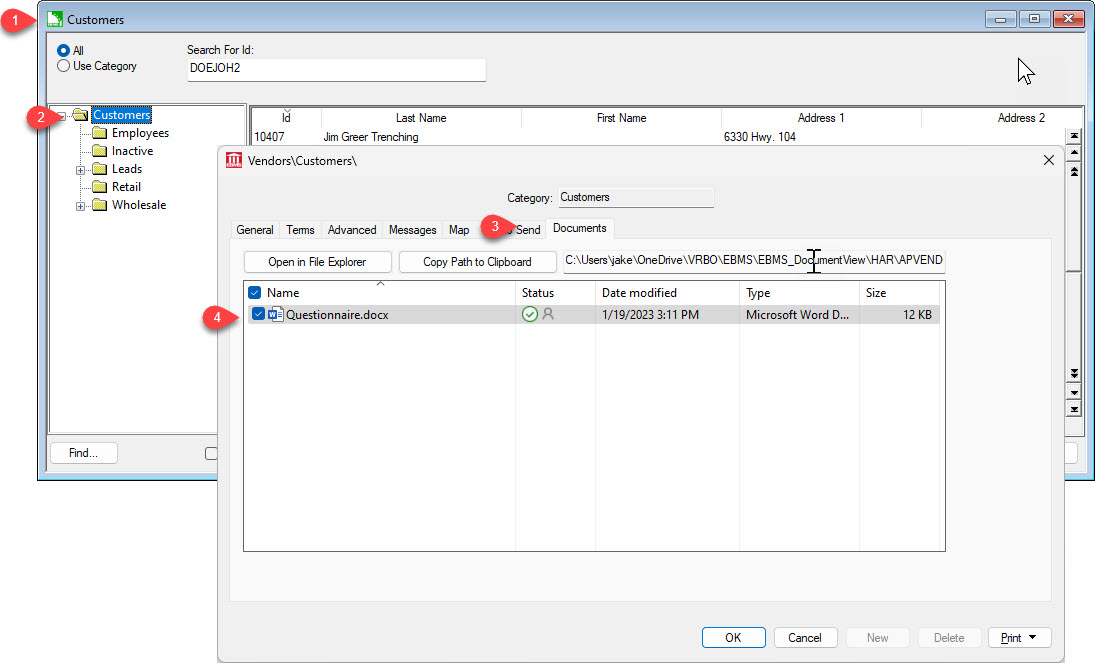Screen dimensions: 1095x663
Task: Click the Employees folder icon
Action: click(x=102, y=132)
